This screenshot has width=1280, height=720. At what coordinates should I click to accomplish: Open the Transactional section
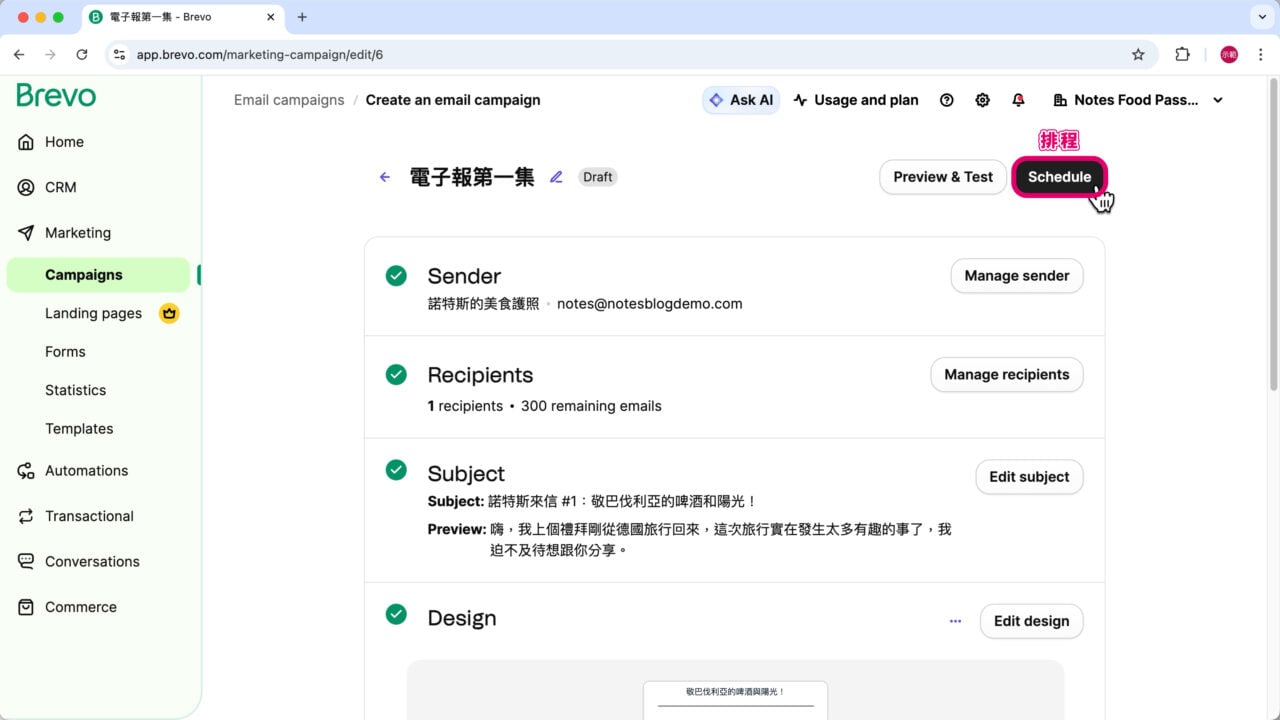(89, 516)
